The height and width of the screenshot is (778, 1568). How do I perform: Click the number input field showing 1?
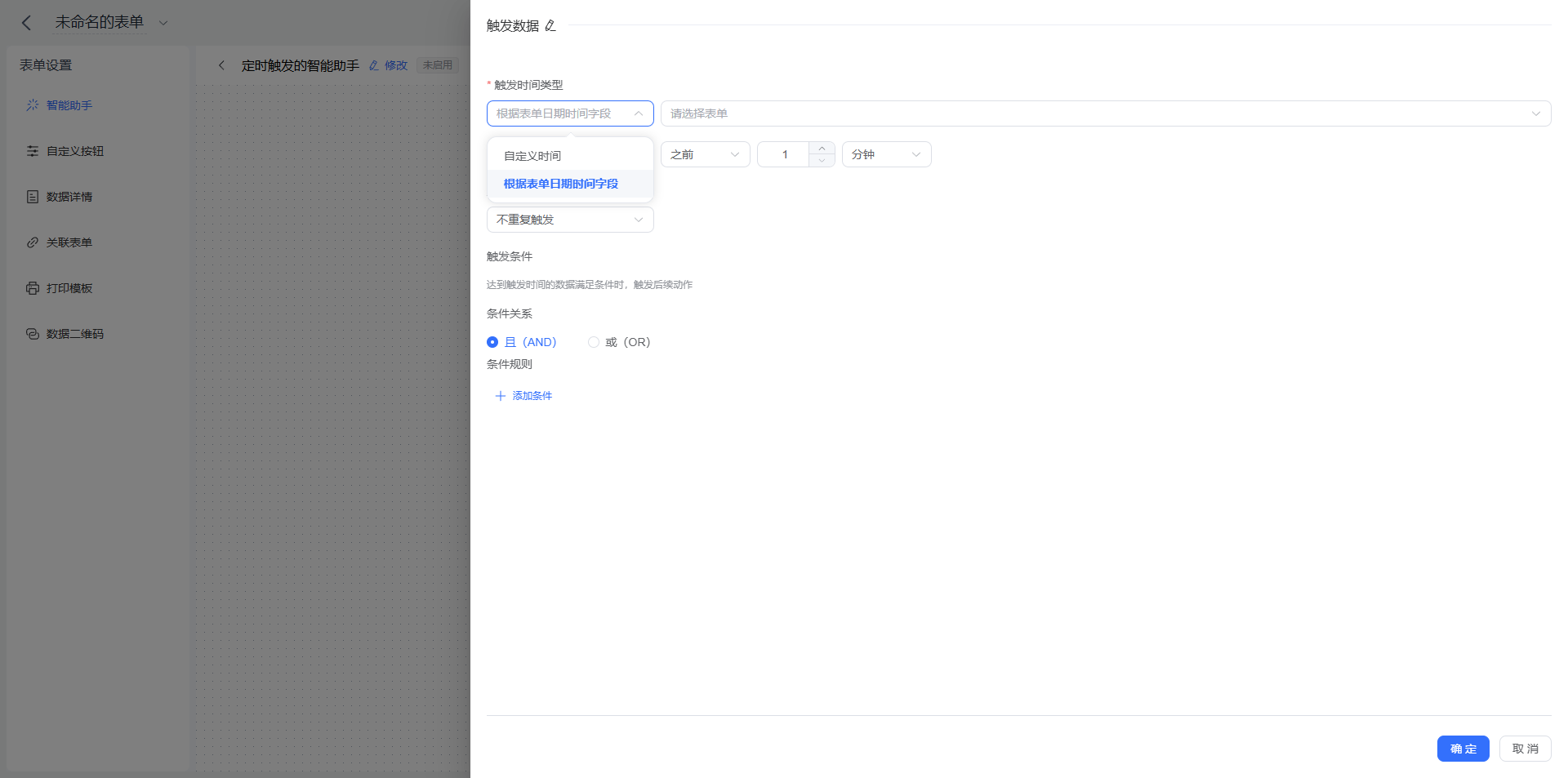(784, 154)
